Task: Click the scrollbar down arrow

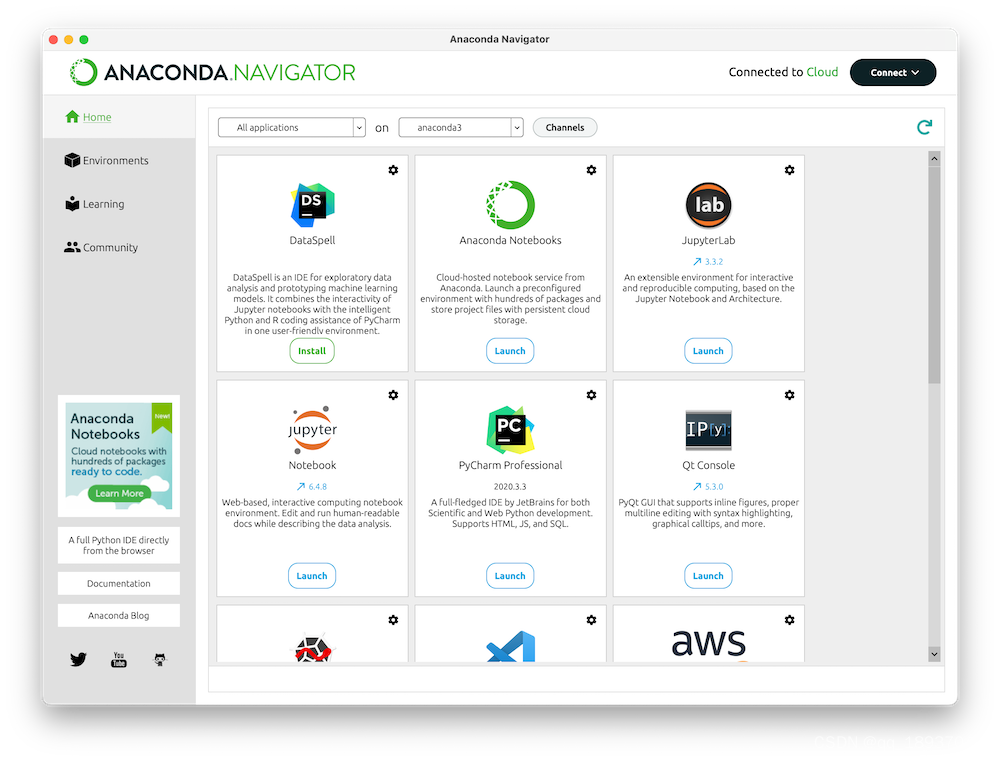Action: [x=934, y=654]
